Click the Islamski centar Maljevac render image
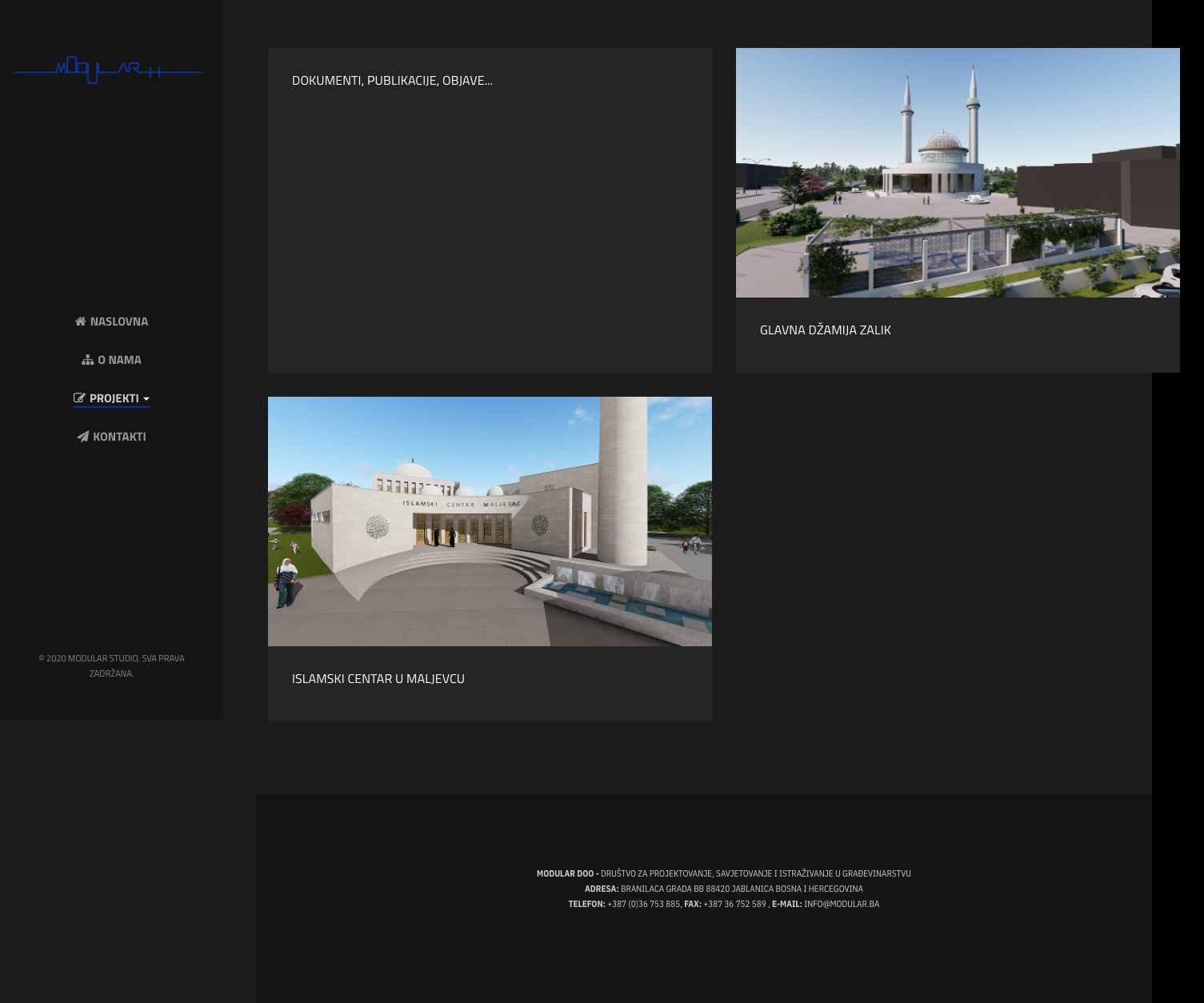Viewport: 1204px width, 1003px height. [x=490, y=521]
